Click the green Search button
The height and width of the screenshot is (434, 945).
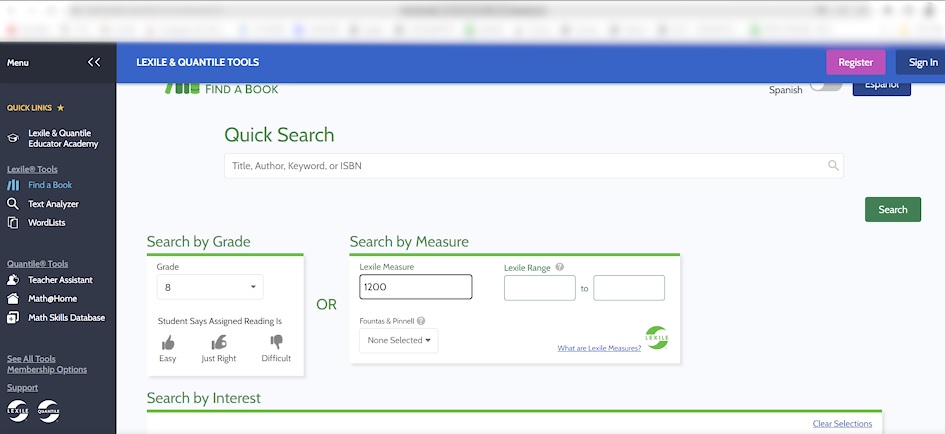(893, 209)
